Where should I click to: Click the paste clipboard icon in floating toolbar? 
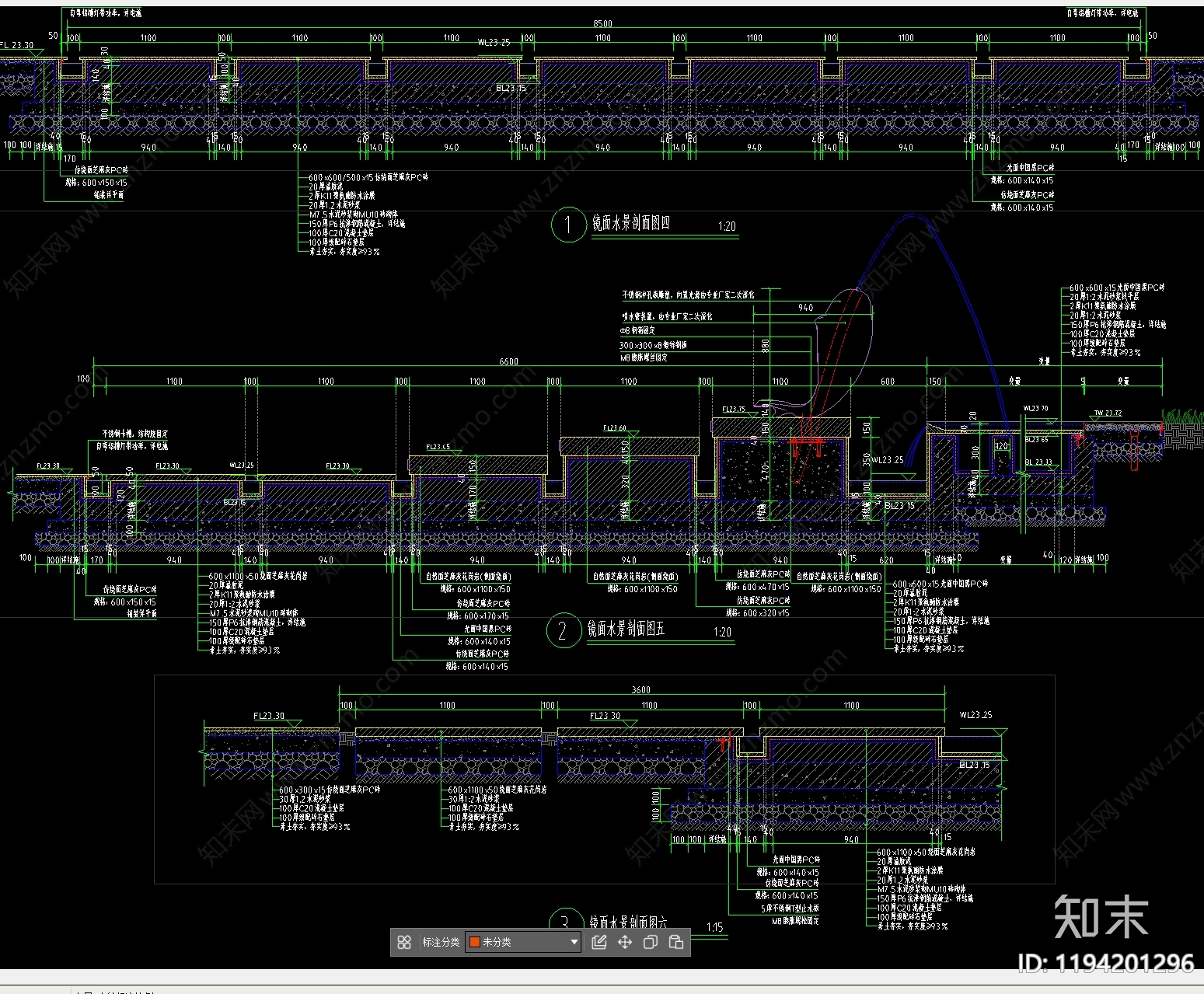point(676,942)
